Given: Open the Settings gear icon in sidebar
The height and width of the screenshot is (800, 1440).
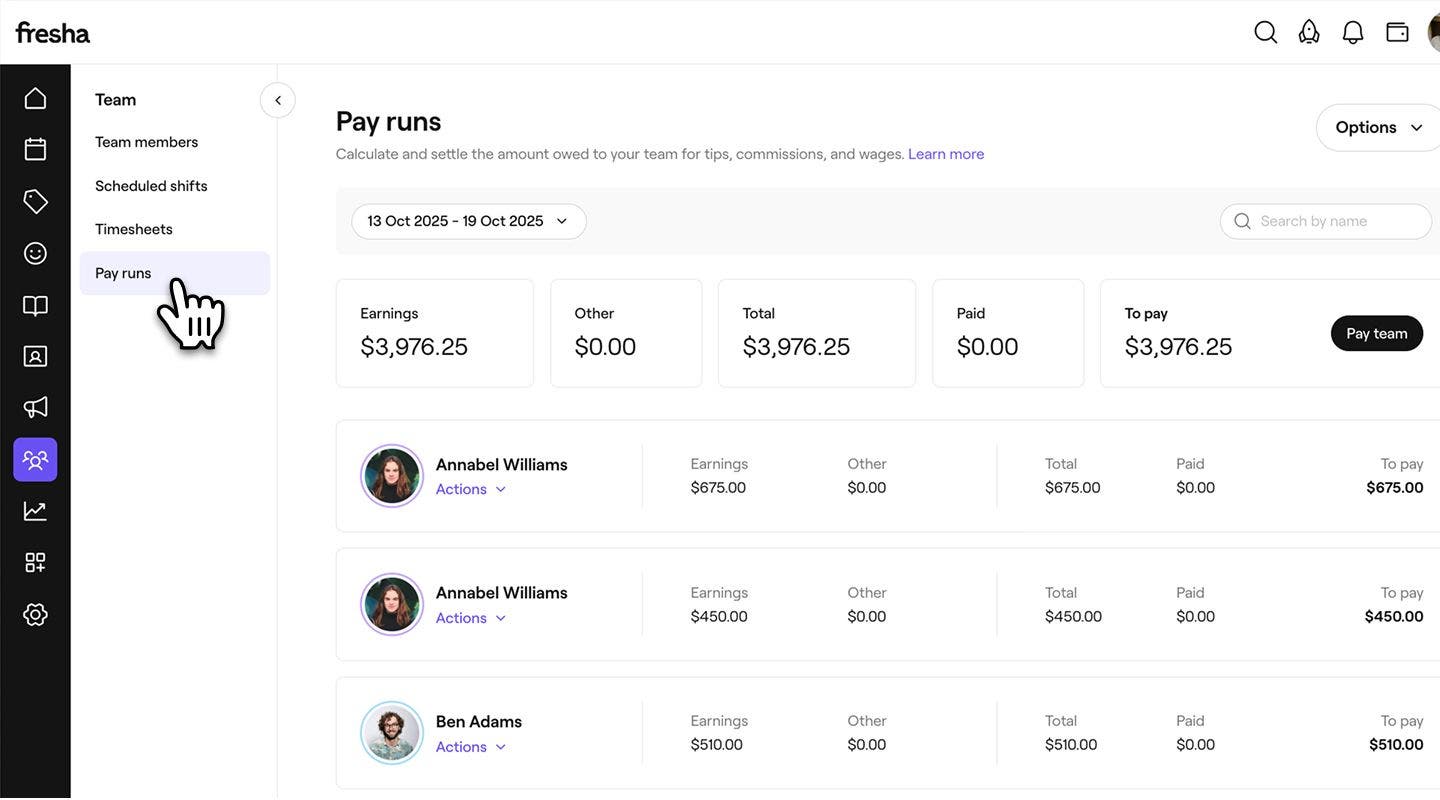Looking at the screenshot, I should point(35,614).
